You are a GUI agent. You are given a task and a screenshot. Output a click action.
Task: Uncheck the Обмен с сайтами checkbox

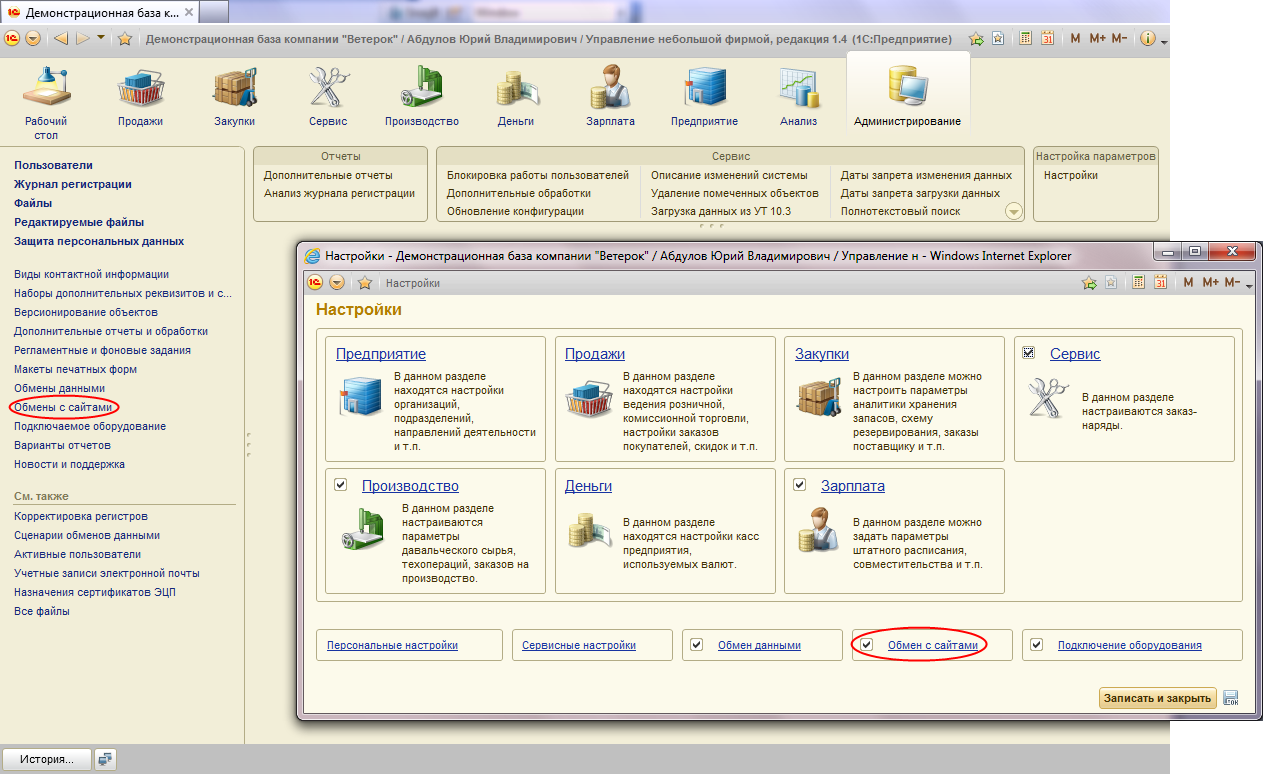(x=867, y=645)
